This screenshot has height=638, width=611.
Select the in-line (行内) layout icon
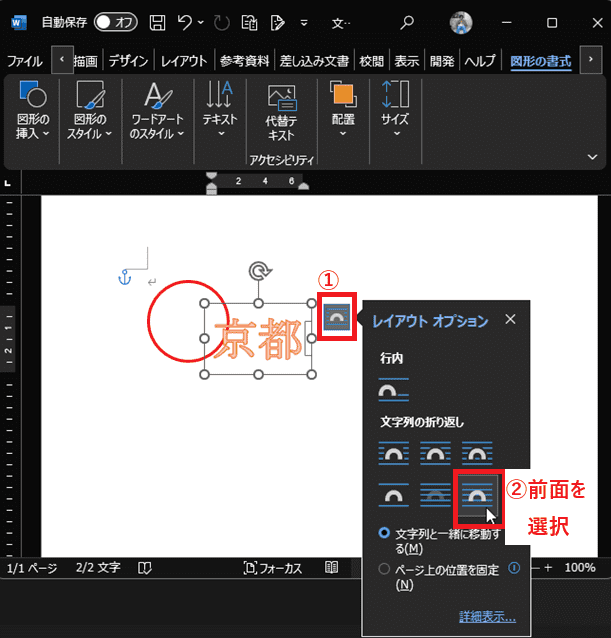pyautogui.click(x=393, y=390)
